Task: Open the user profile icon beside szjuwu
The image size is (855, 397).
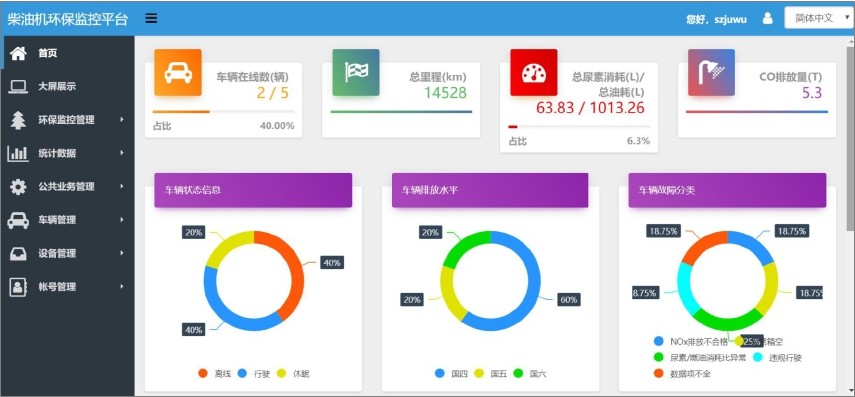Action: pos(768,19)
